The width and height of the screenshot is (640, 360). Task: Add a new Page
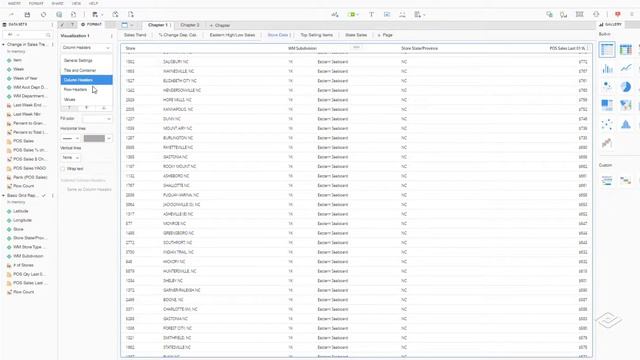(x=385, y=35)
